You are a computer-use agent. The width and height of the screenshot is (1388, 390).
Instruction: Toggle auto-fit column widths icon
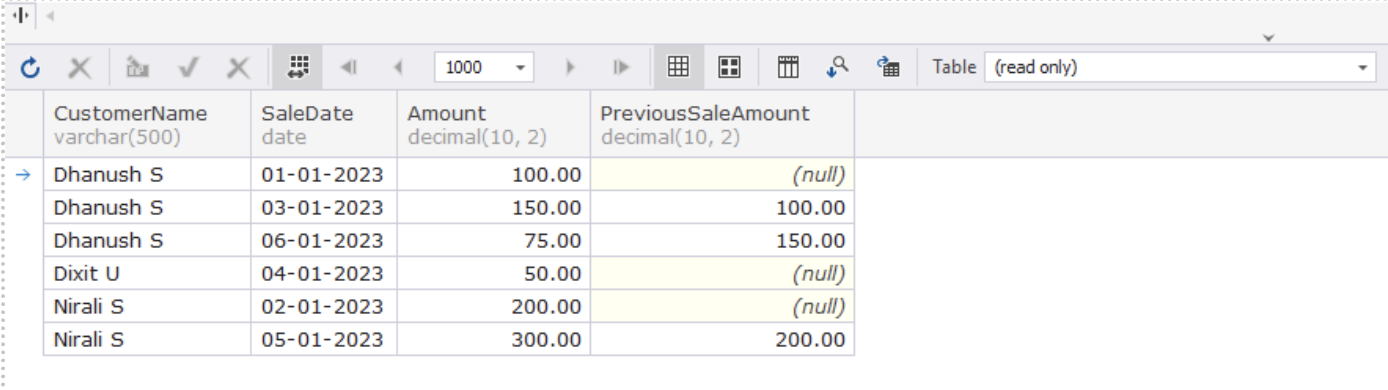pyautogui.click(x=297, y=67)
